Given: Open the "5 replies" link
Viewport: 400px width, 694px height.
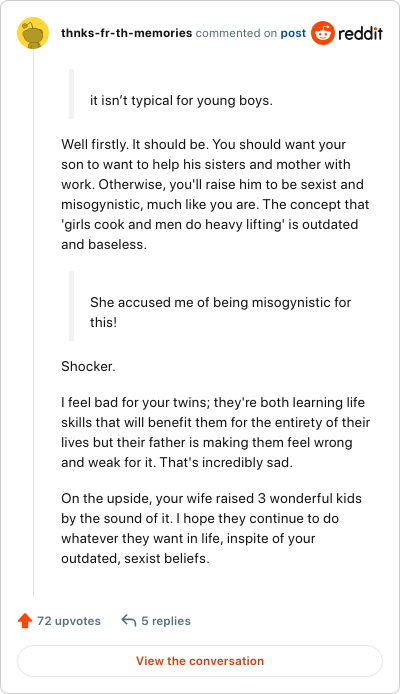Looking at the screenshot, I should pos(166,621).
